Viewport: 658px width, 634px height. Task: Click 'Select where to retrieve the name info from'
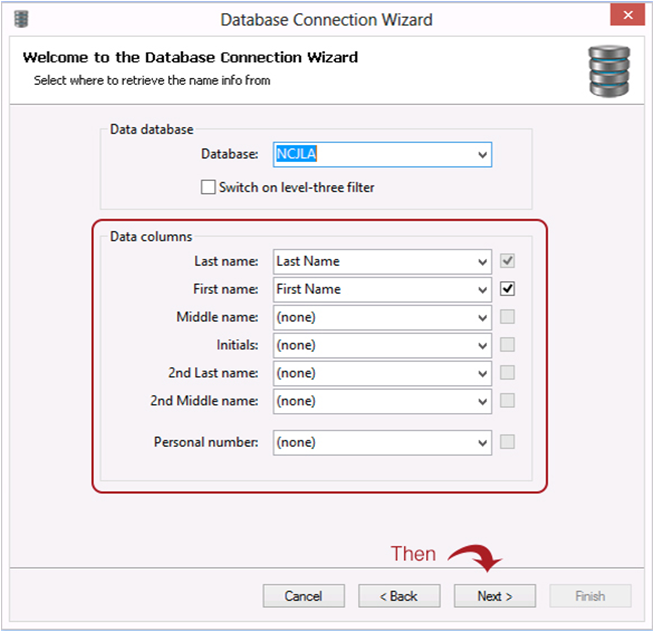(x=153, y=81)
